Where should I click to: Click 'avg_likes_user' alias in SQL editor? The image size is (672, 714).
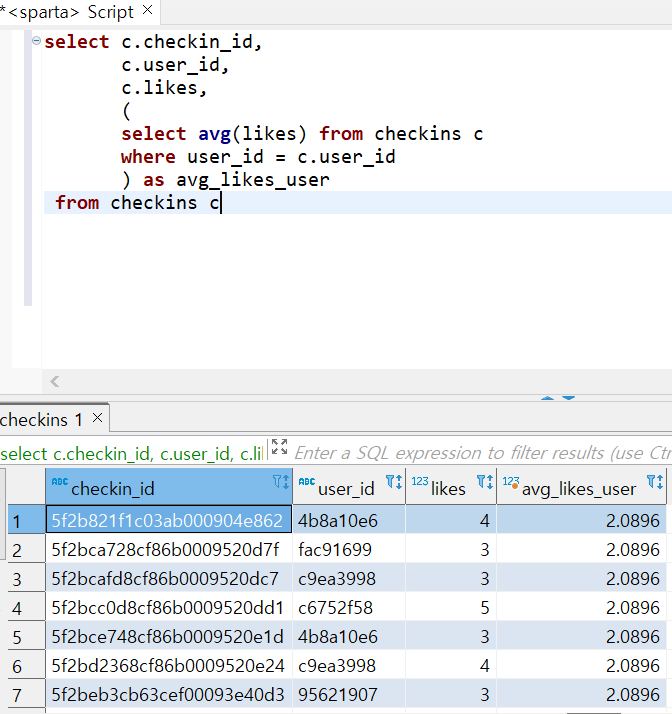pos(253,180)
